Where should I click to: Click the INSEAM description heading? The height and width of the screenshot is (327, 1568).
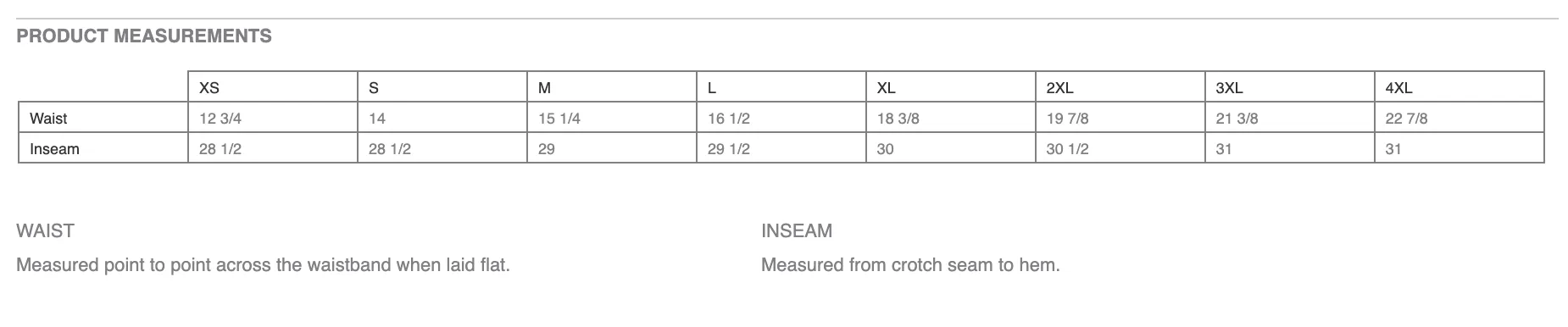[797, 230]
